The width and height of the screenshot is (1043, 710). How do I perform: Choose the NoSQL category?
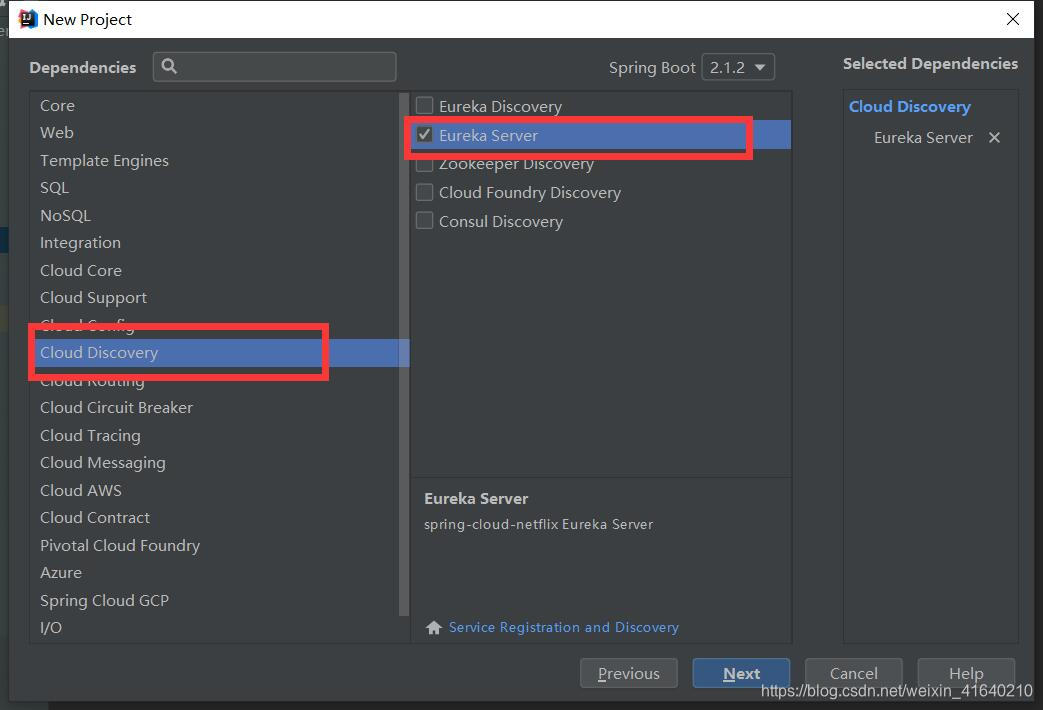[214, 216]
